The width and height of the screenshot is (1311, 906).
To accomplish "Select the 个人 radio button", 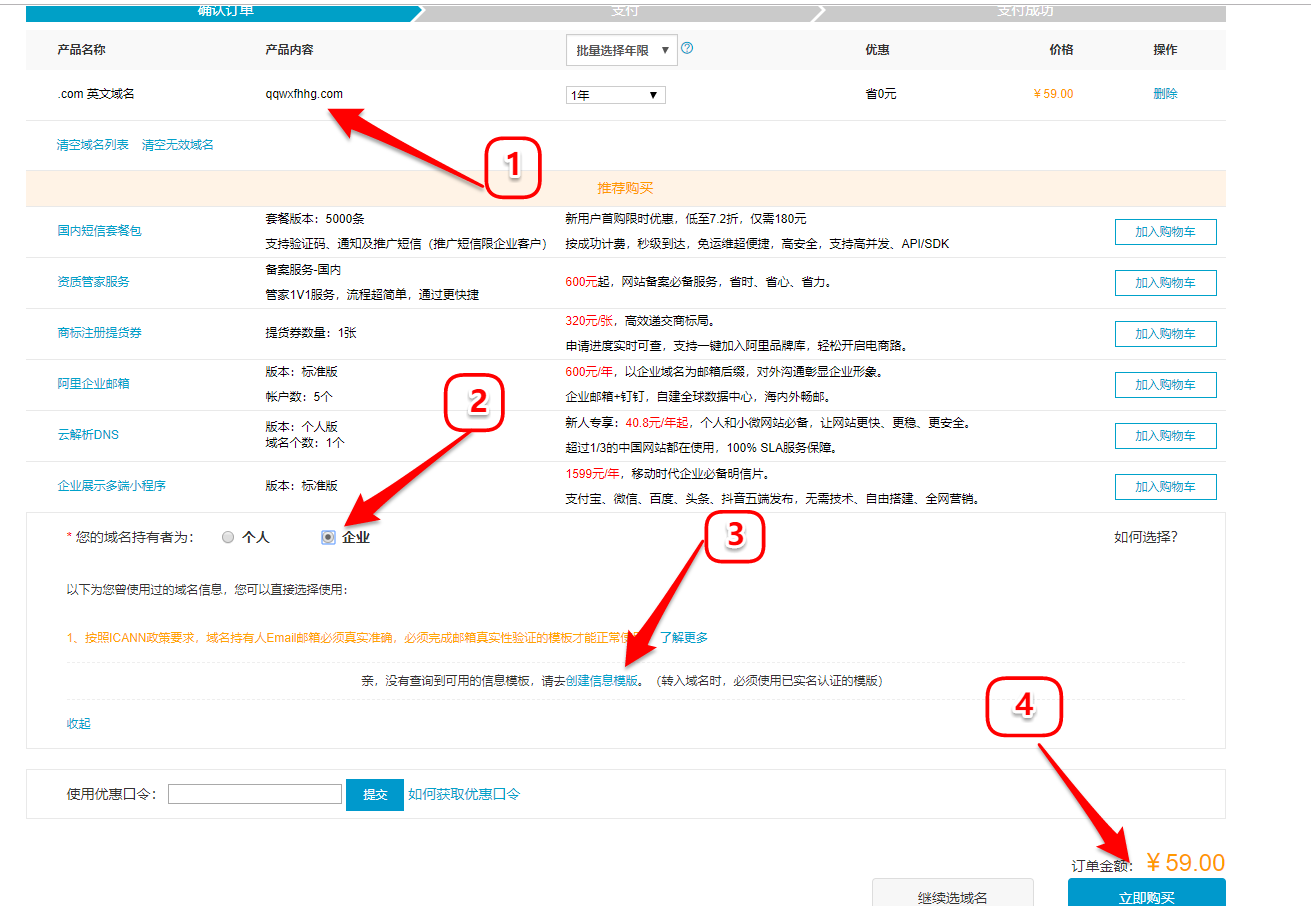I will click(228, 537).
